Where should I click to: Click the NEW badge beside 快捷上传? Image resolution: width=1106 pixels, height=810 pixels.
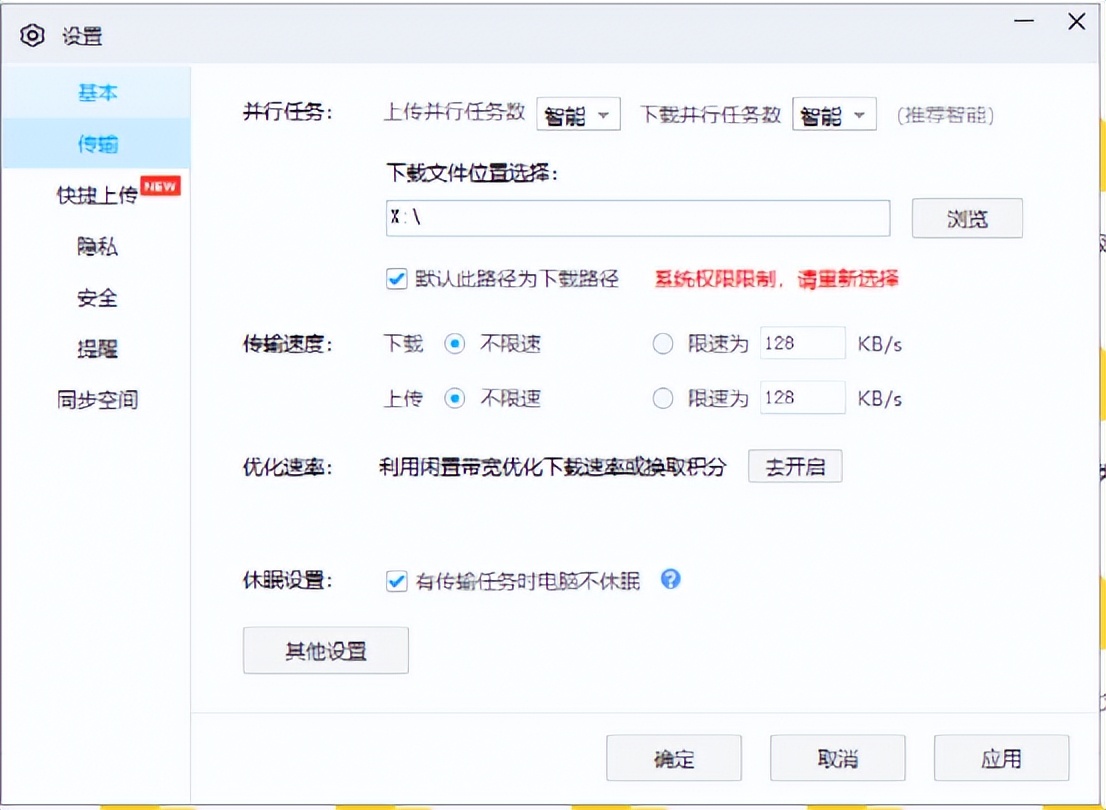160,184
